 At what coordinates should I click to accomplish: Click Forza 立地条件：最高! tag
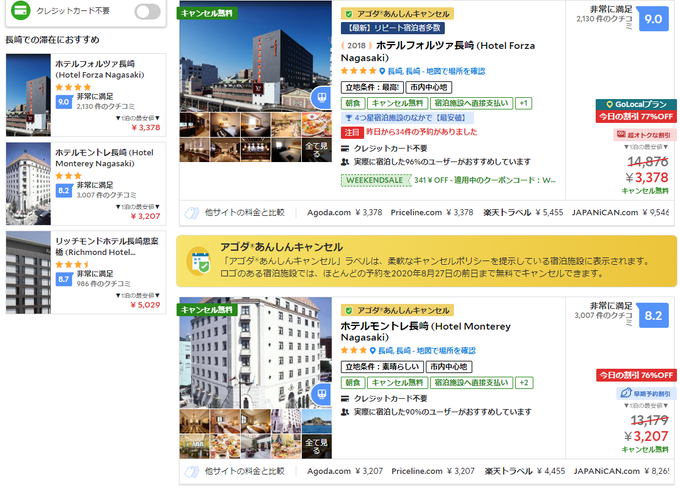[372, 87]
